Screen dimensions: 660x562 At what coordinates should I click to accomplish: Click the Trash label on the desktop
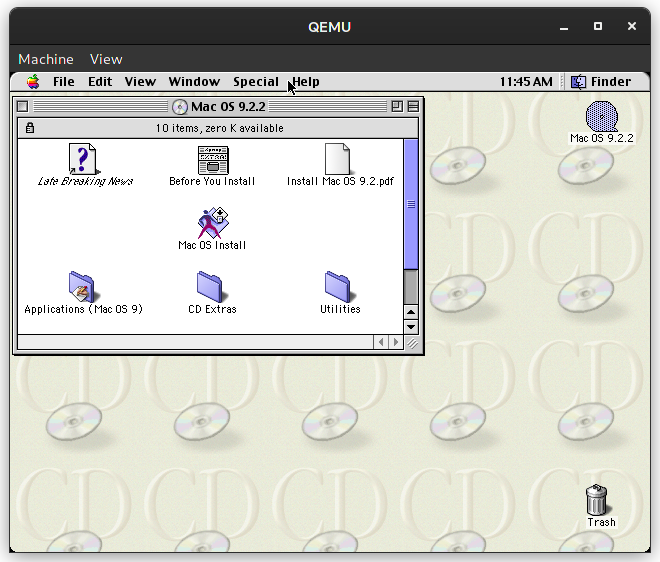[x=601, y=522]
